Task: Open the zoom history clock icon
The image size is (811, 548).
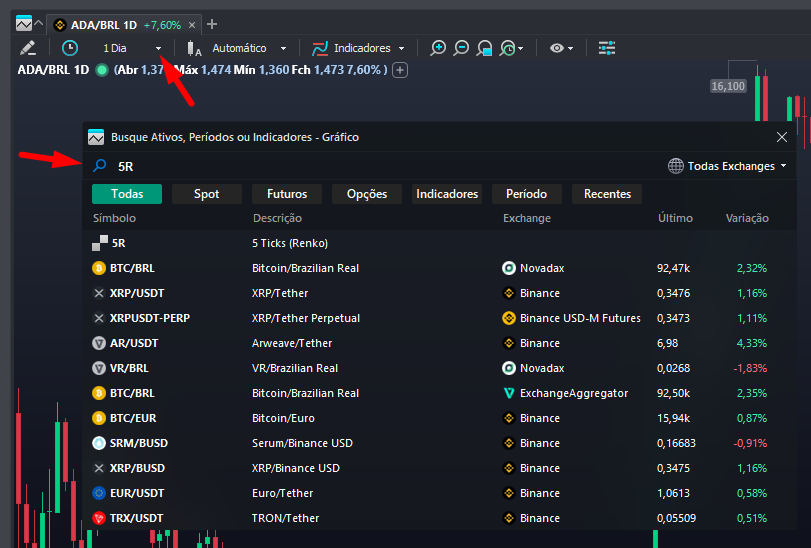Action: click(x=508, y=48)
